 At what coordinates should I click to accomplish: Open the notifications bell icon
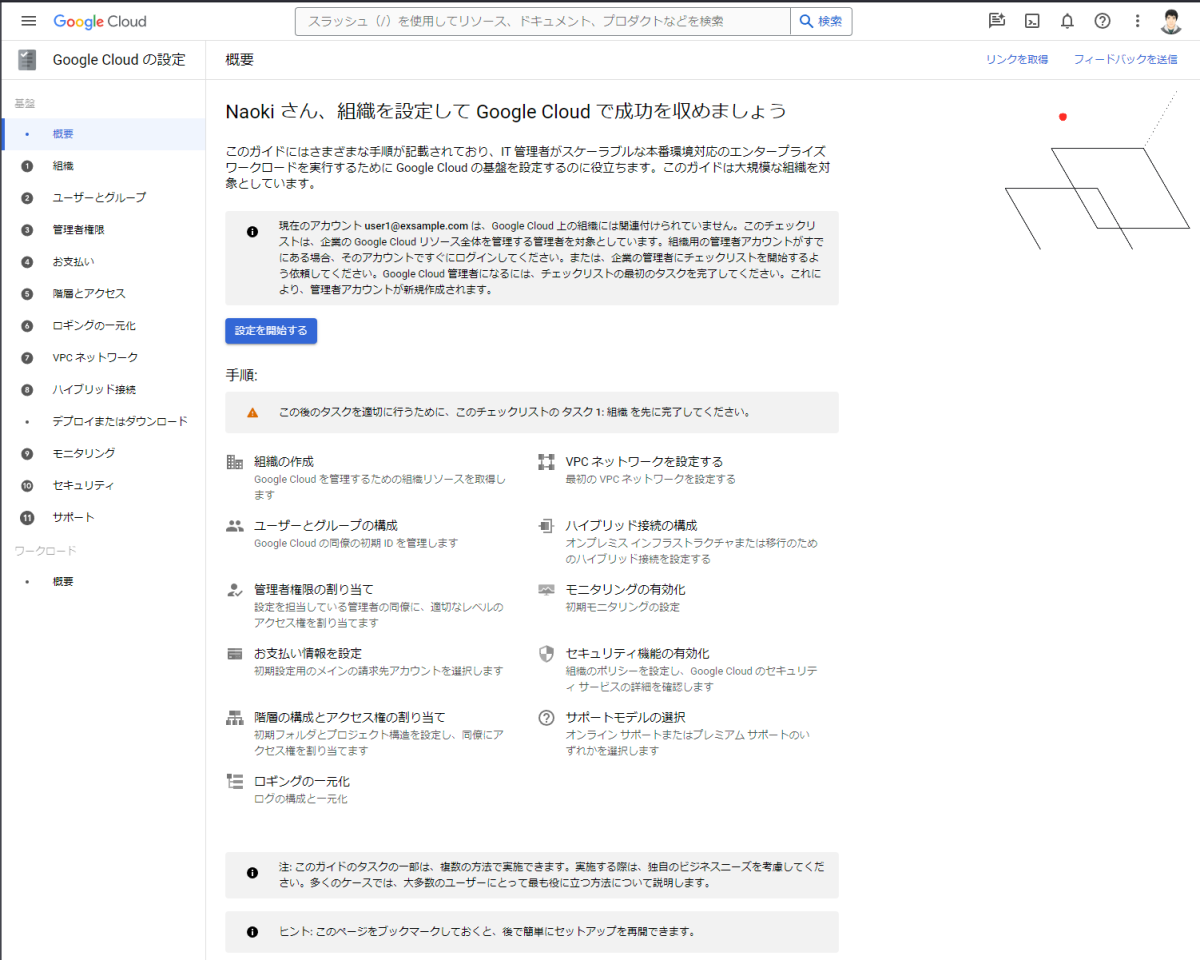point(1067,21)
